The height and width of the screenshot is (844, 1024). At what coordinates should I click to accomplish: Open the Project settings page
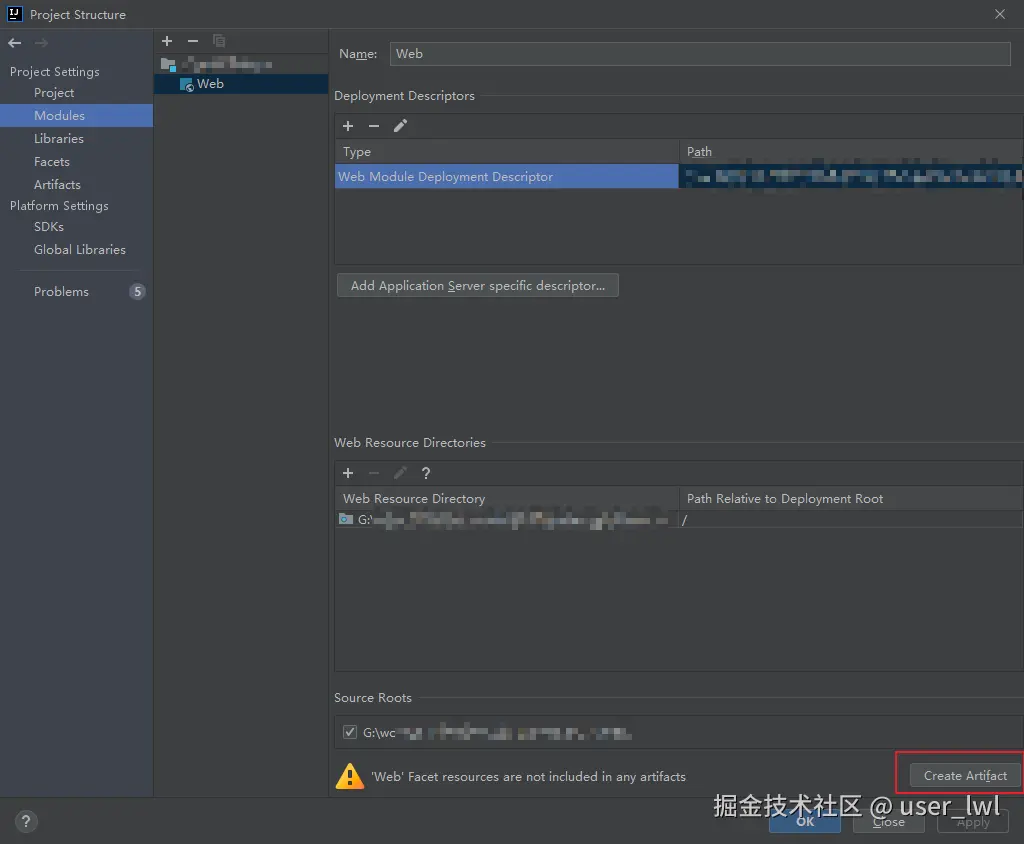tap(54, 93)
